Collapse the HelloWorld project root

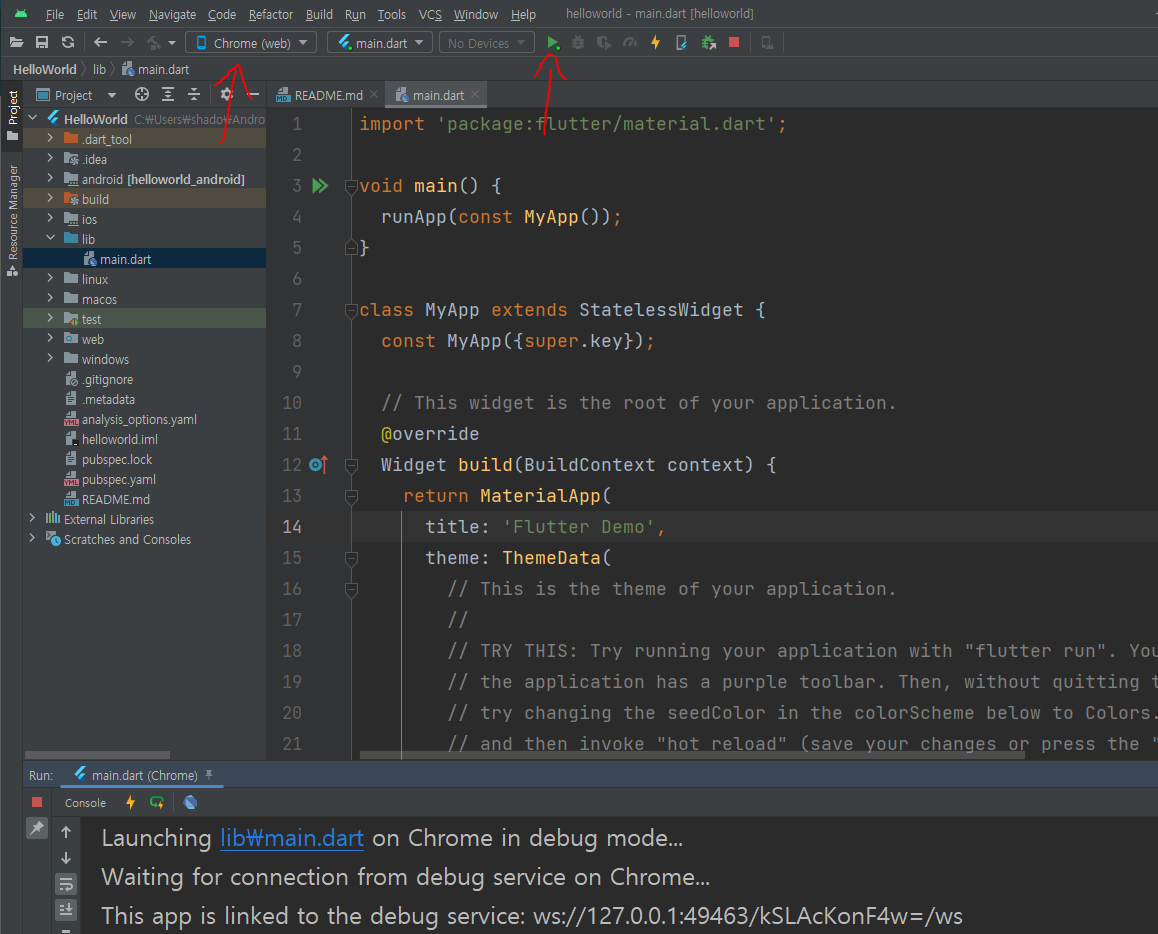32,118
